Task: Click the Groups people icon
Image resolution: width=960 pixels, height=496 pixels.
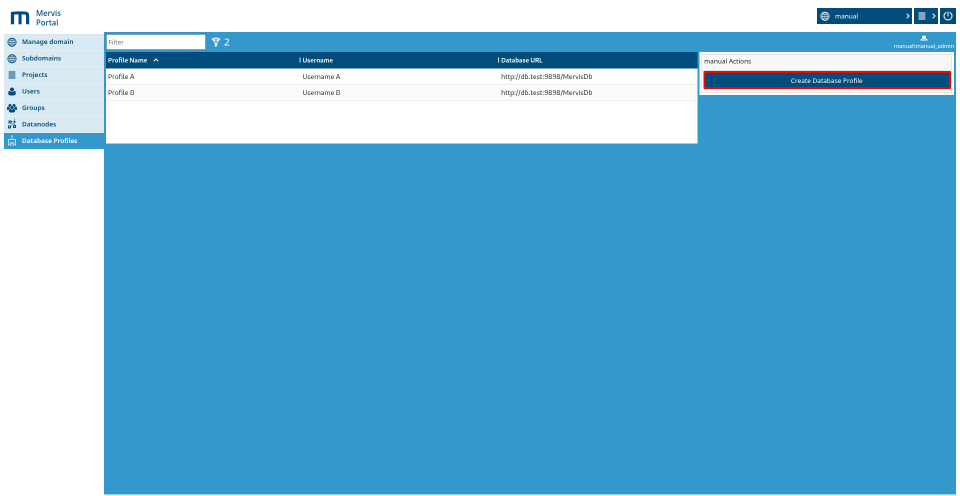Action: [12, 108]
